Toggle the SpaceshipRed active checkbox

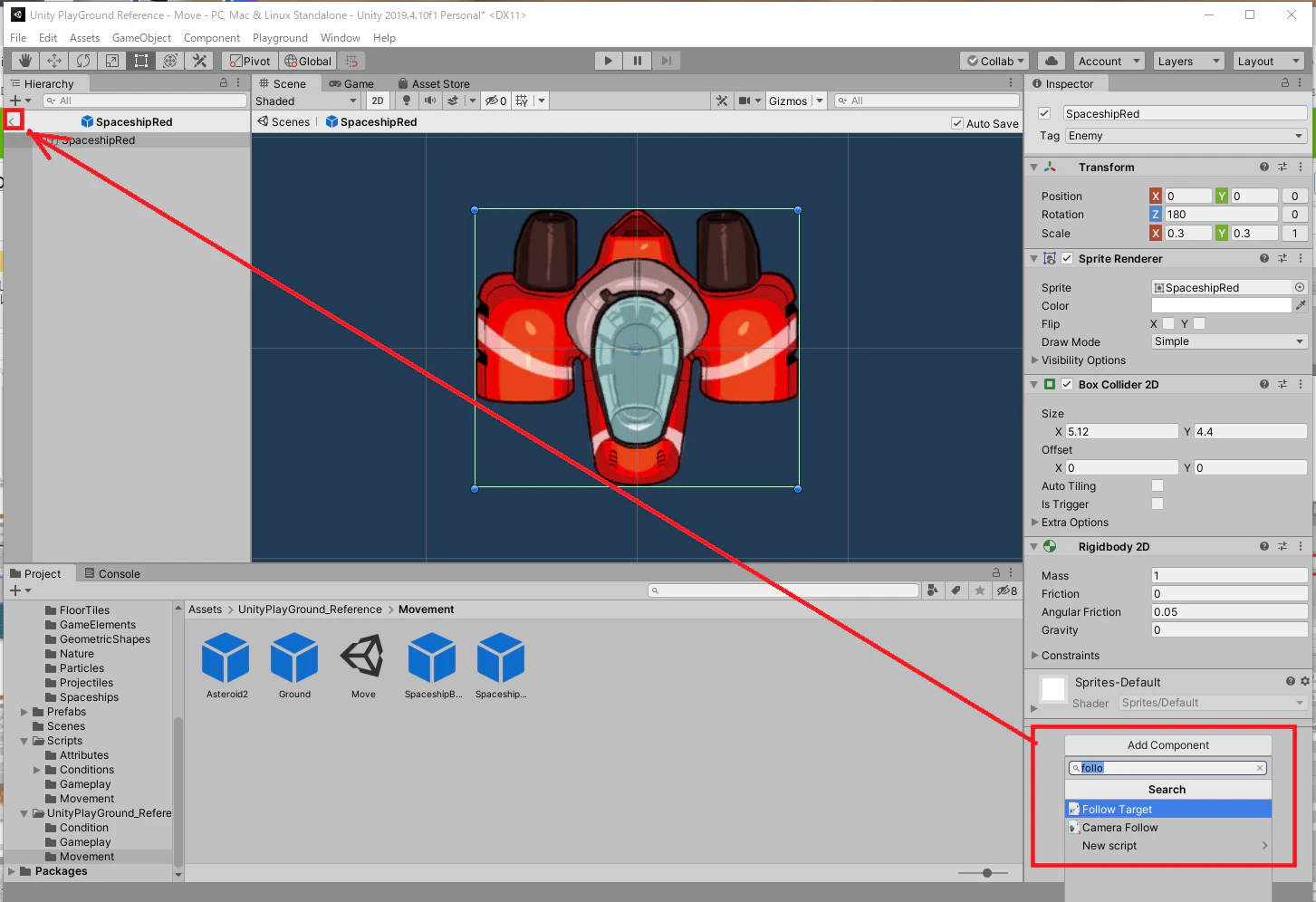click(1044, 113)
